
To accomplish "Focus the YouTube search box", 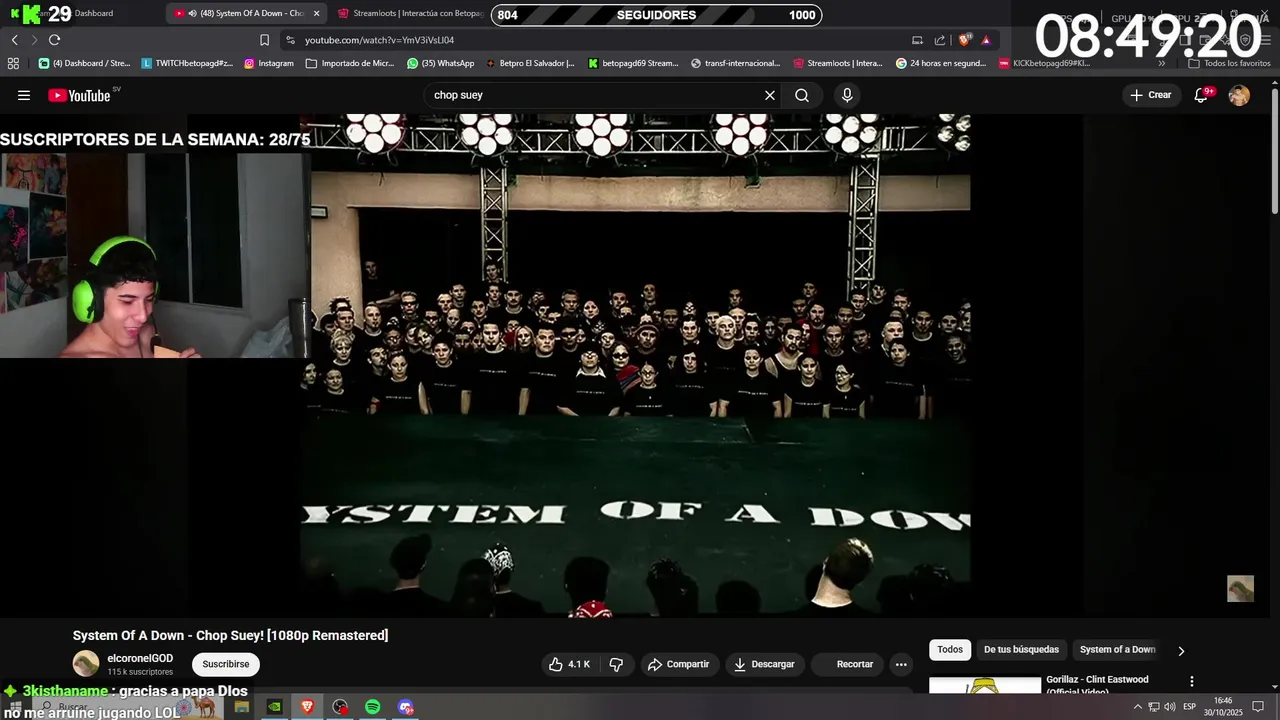I will 595,95.
